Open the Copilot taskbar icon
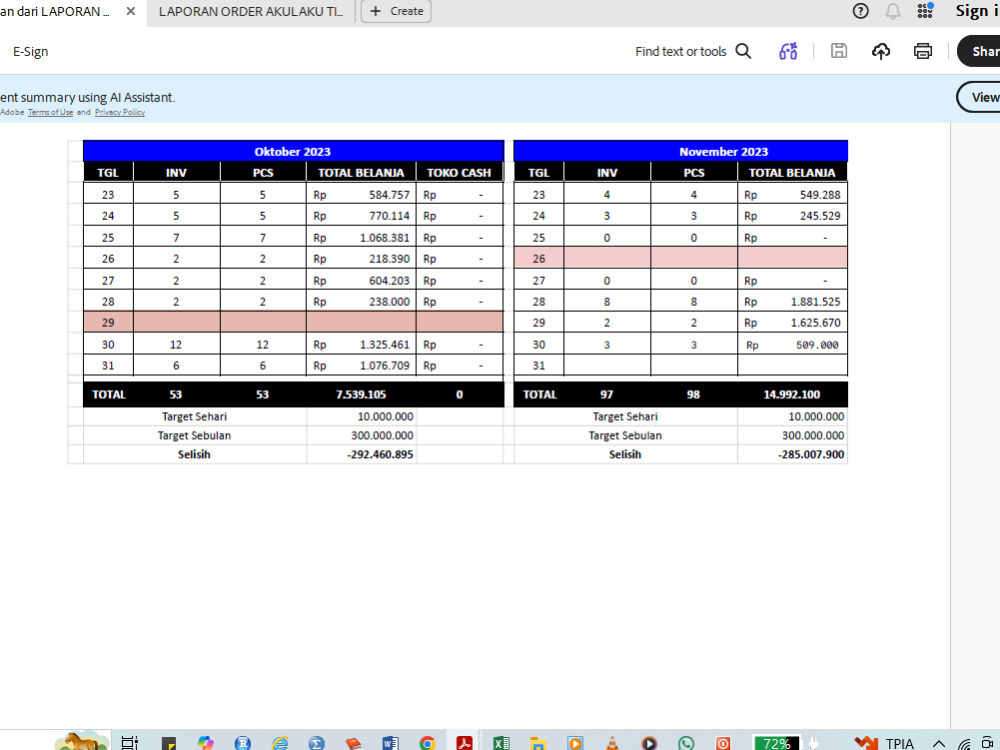This screenshot has height=750, width=1000. pyautogui.click(x=205, y=743)
